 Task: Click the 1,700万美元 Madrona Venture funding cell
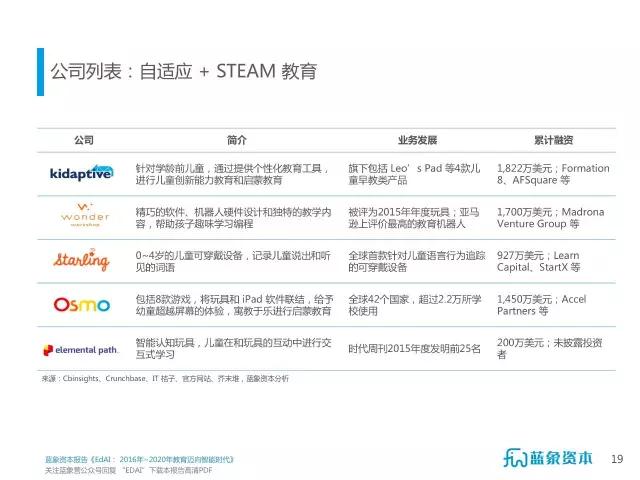coord(551,218)
